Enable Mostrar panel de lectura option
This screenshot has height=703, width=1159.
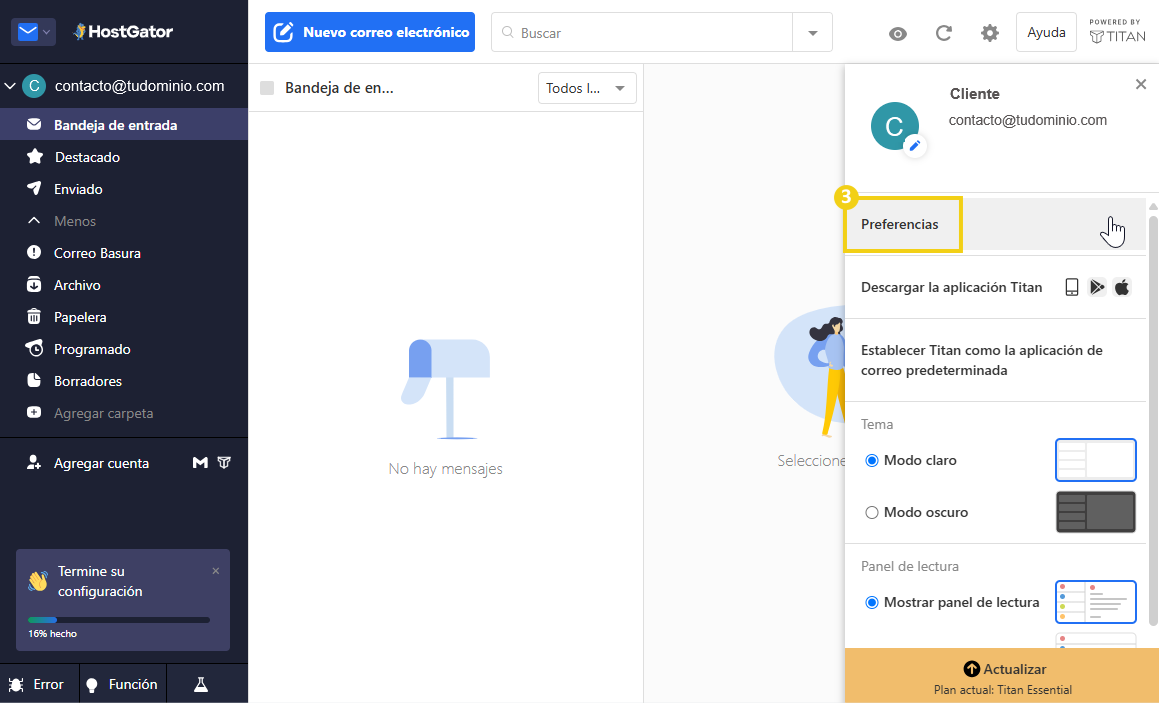pyautogui.click(x=871, y=602)
